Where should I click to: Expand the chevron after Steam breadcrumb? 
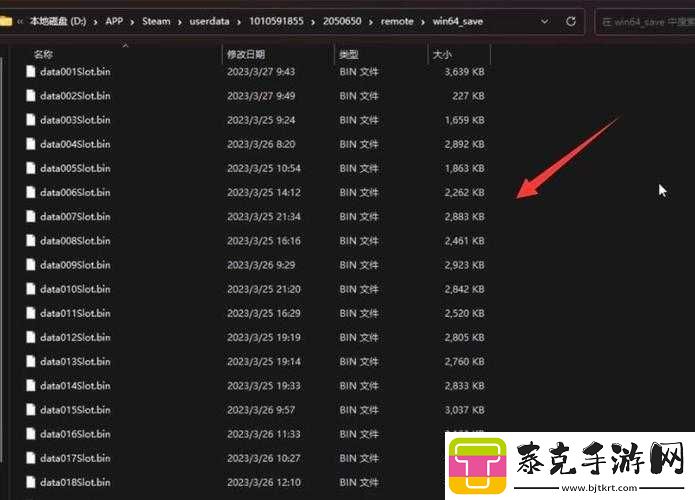tap(180, 22)
